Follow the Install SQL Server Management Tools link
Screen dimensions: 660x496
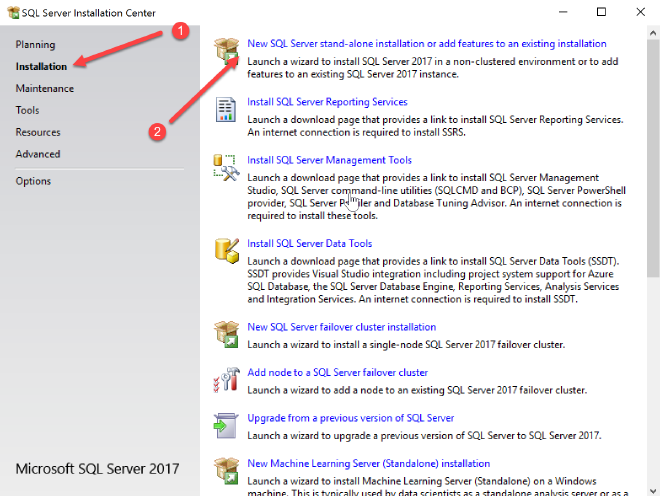tap(329, 160)
